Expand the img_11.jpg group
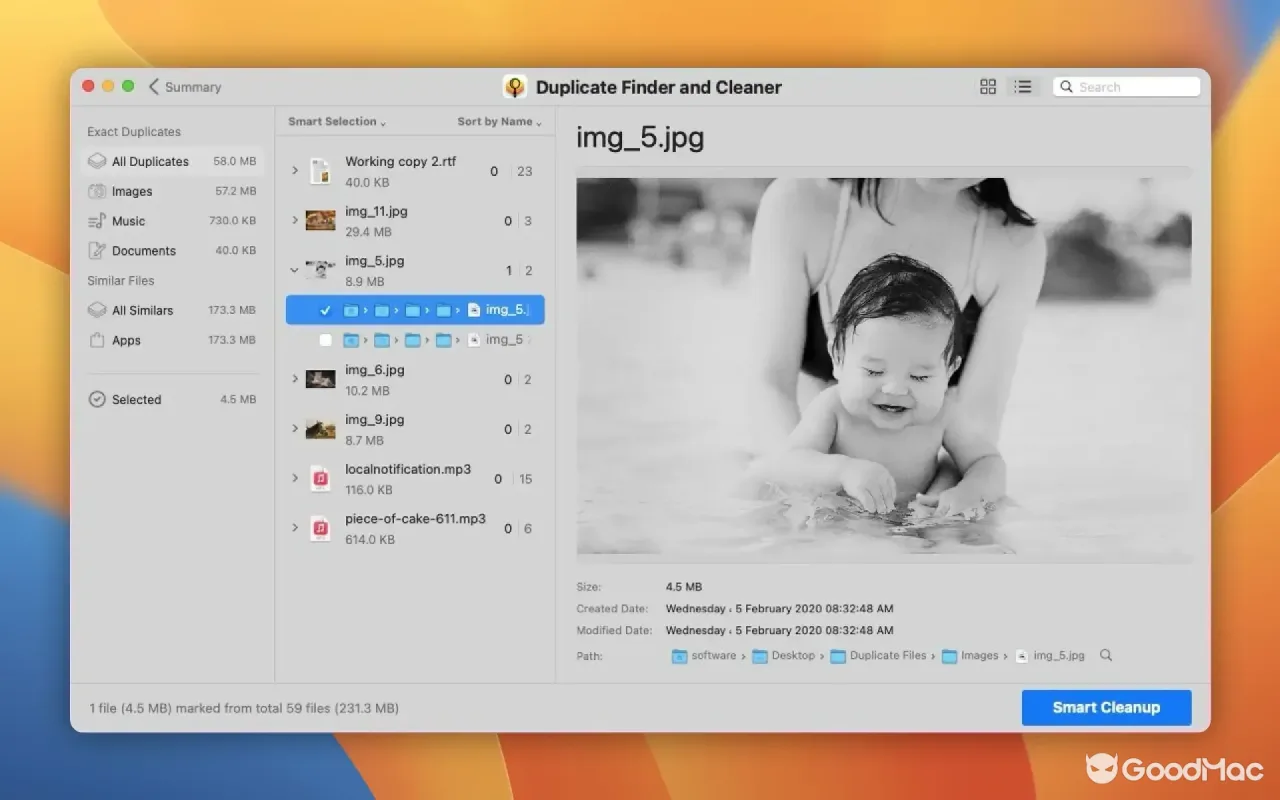 click(295, 220)
